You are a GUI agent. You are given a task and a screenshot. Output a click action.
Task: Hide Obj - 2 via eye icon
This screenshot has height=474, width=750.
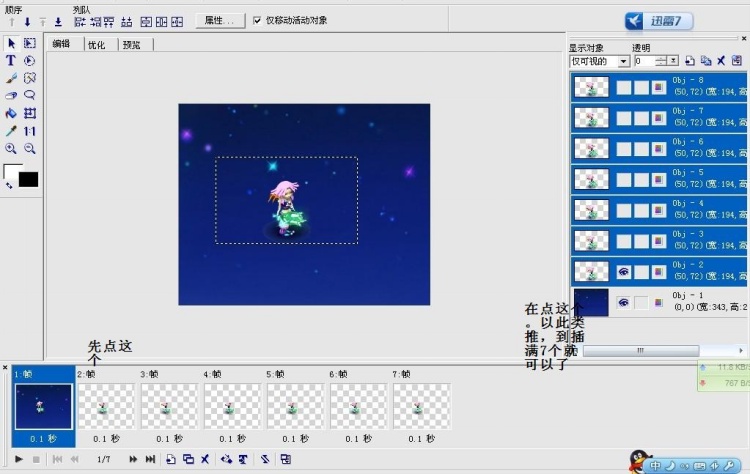pyautogui.click(x=623, y=272)
